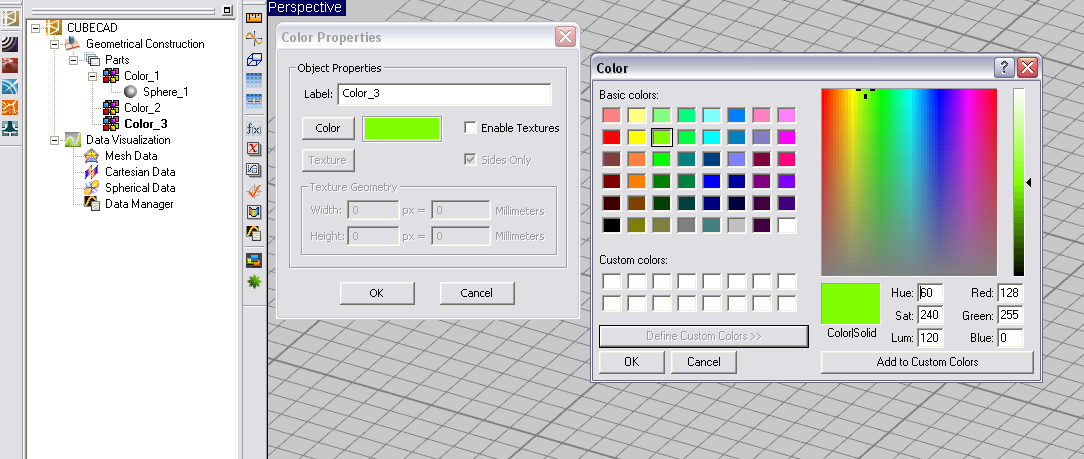Click Cancel in the Color Properties dialog
1084x459 pixels.
[476, 293]
